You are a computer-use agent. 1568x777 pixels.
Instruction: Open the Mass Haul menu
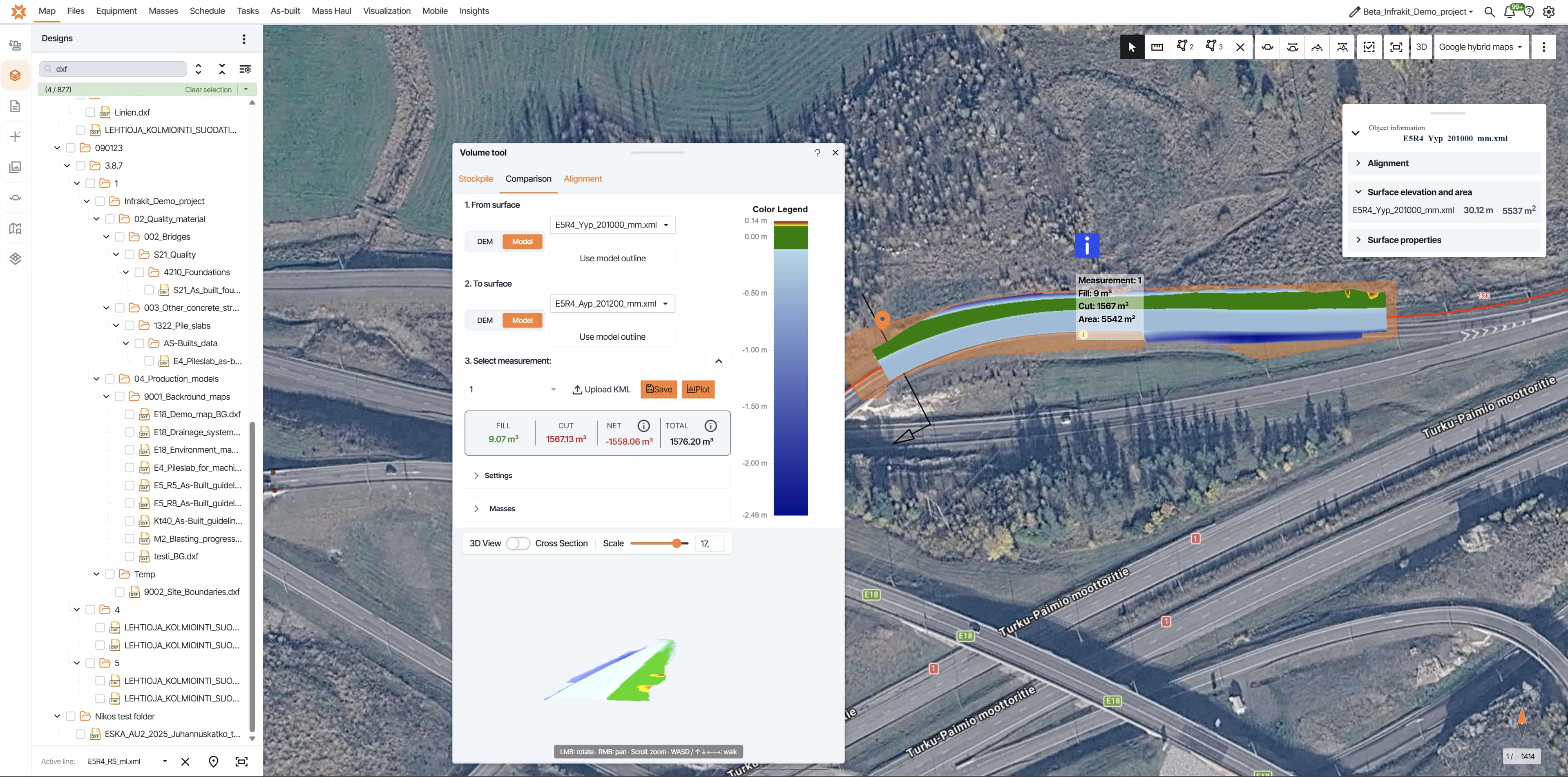tap(331, 11)
